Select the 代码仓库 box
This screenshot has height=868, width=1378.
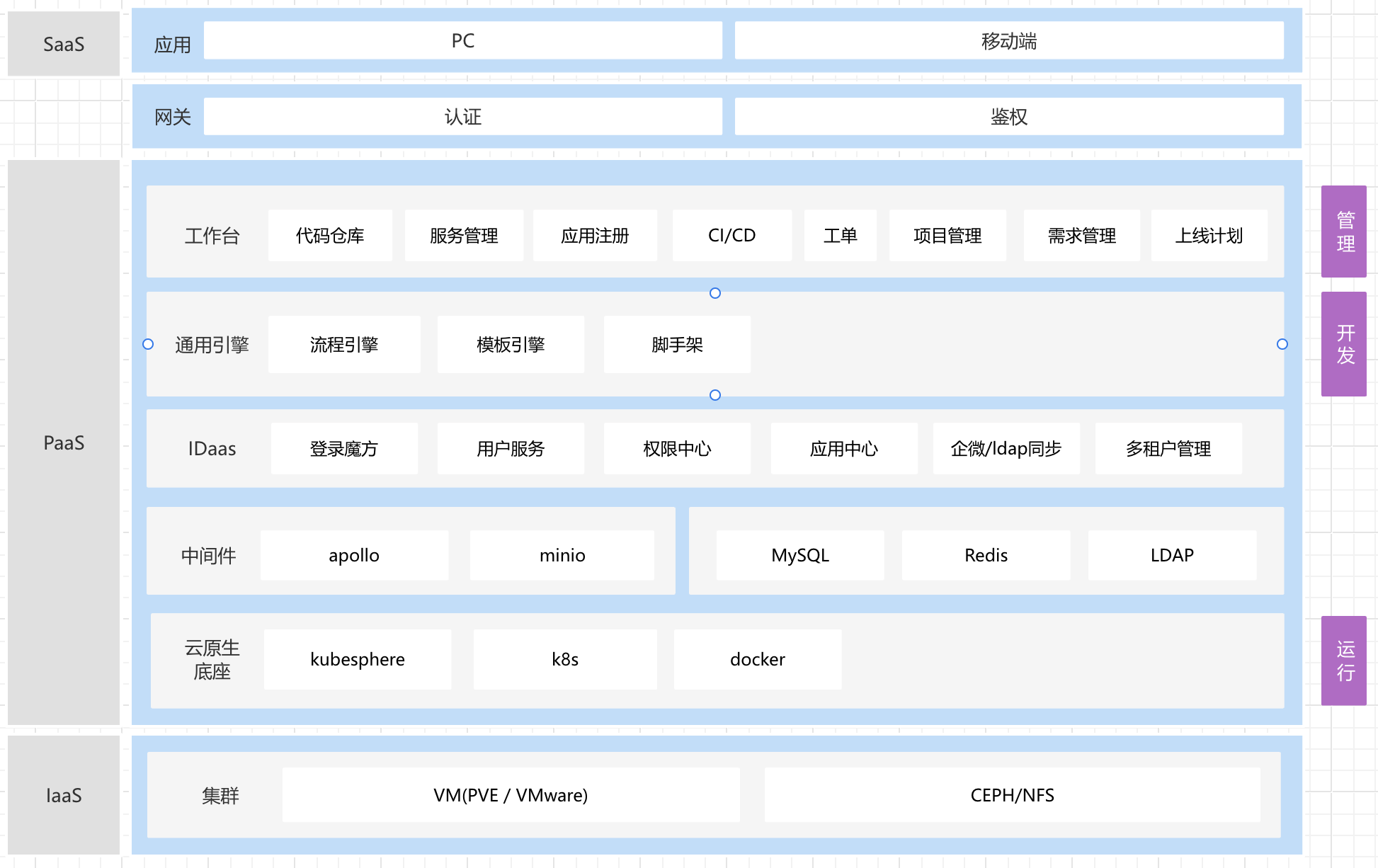[x=330, y=235]
